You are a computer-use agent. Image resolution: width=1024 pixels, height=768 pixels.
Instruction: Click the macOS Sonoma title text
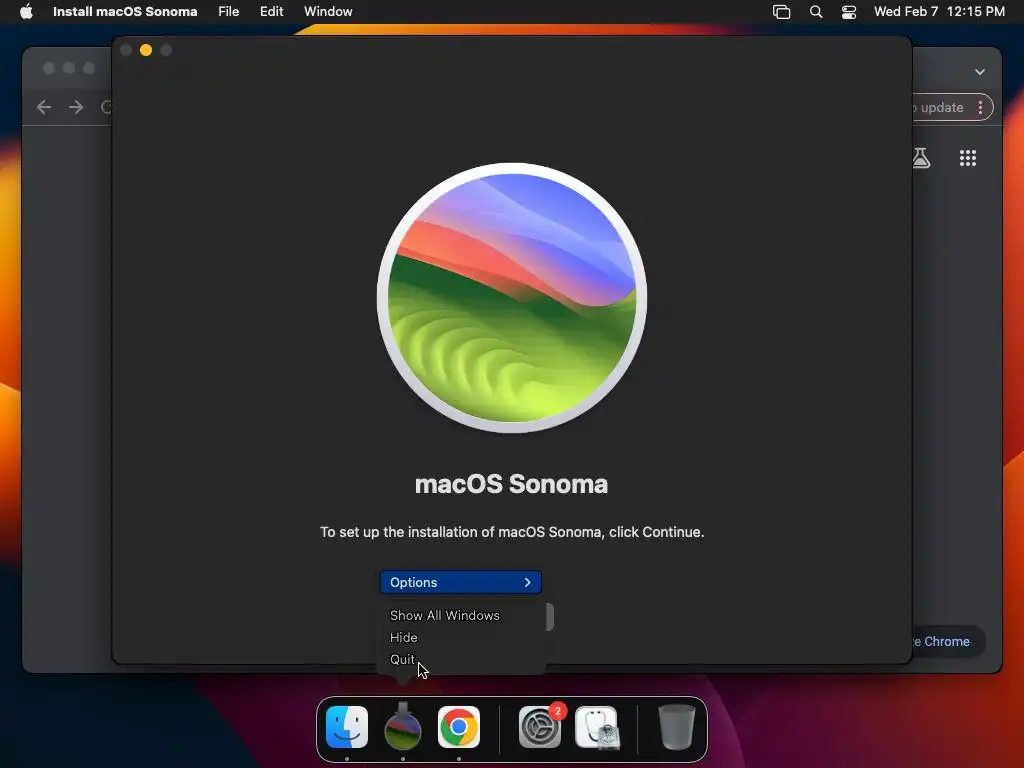511,485
